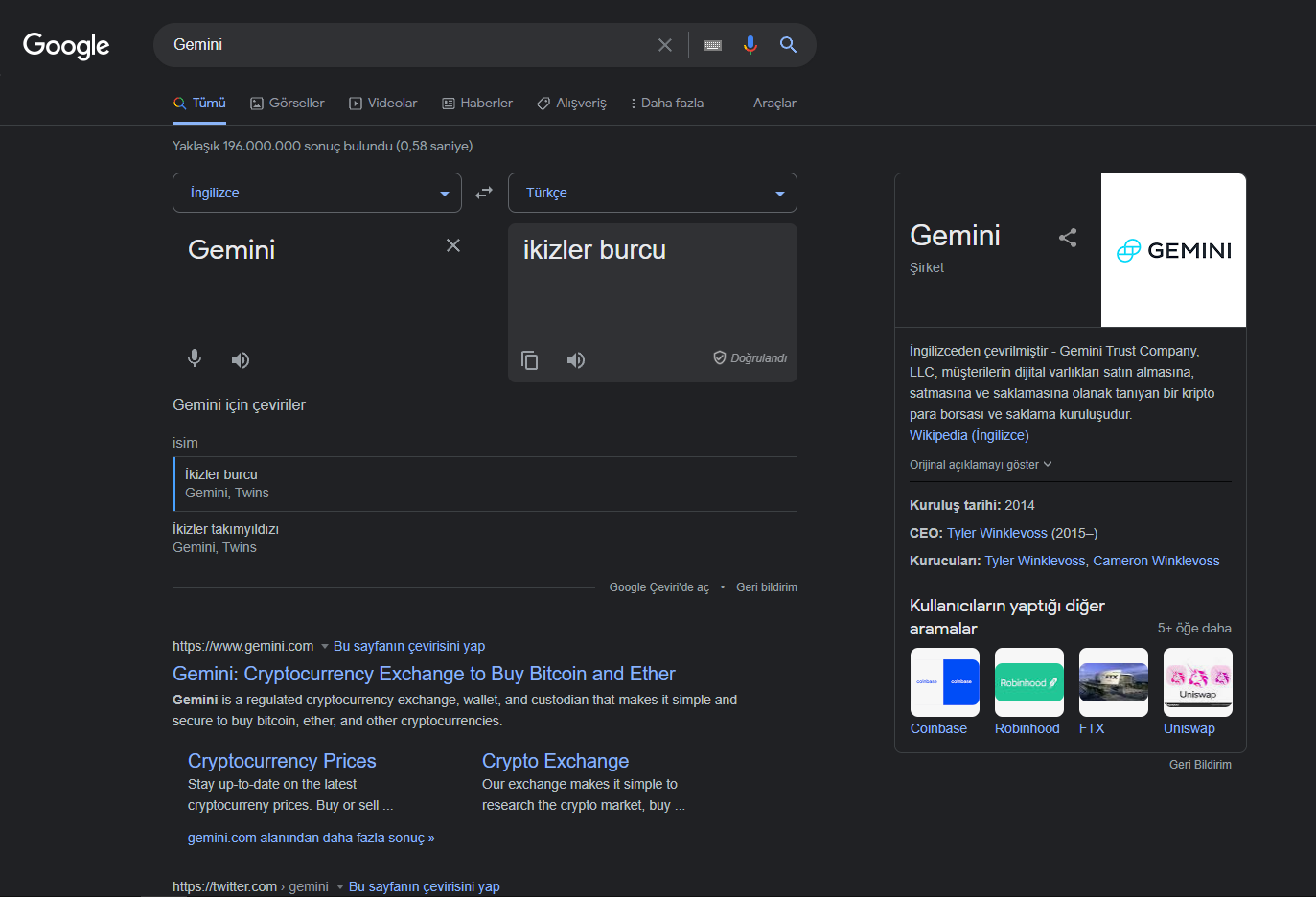This screenshot has height=897, width=1316.
Task: Select the İkizler takımyıldızı translation row
Action: click(485, 539)
